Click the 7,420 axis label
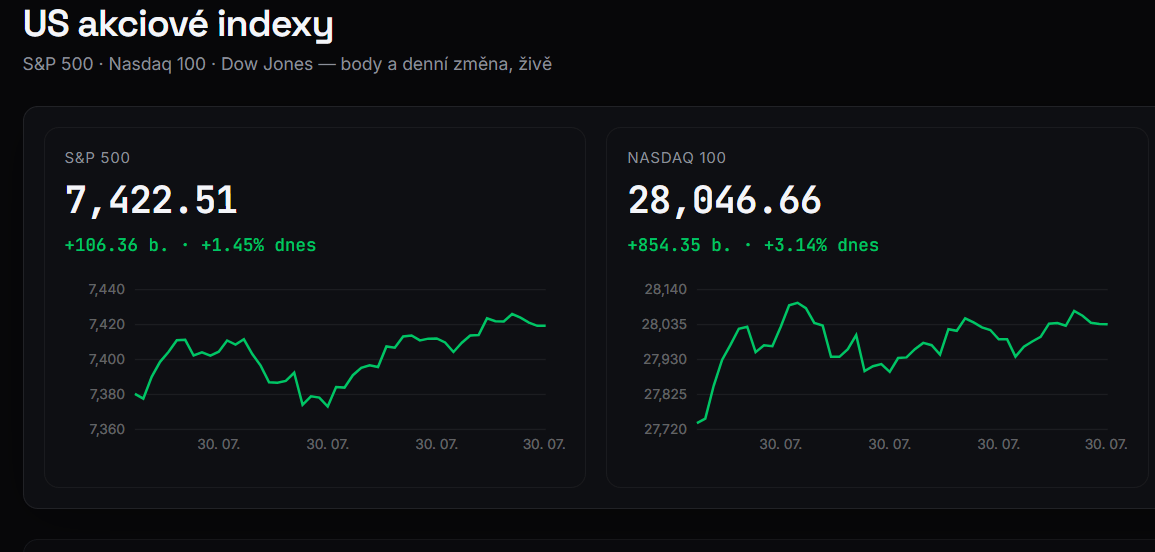 click(x=107, y=324)
